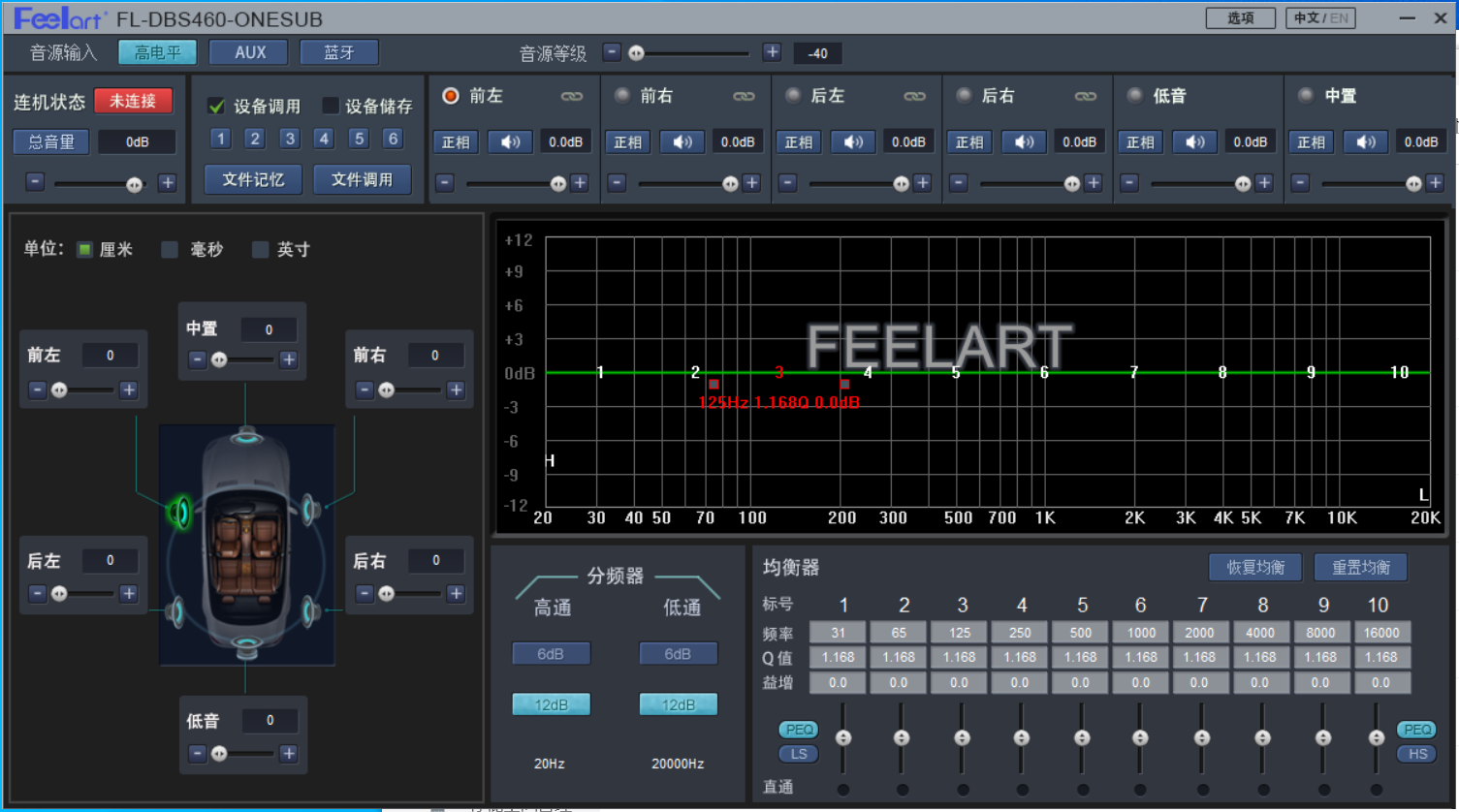Image resolution: width=1459 pixels, height=812 pixels.
Task: Click the 重置均衡 button
Action: pos(1361,567)
